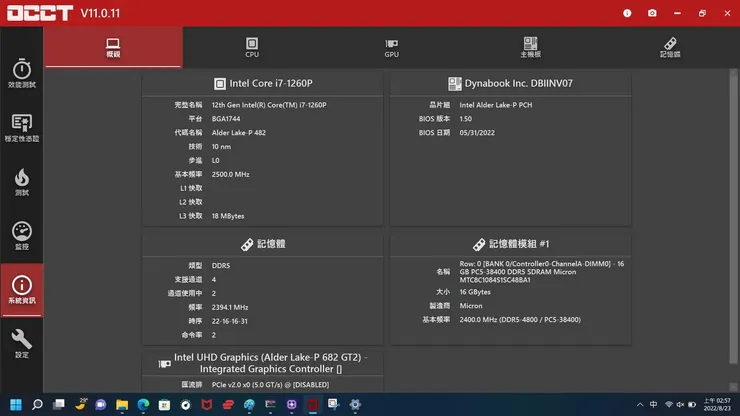
Task: Select the 'Micron' manufacturer value
Action: tap(471, 306)
